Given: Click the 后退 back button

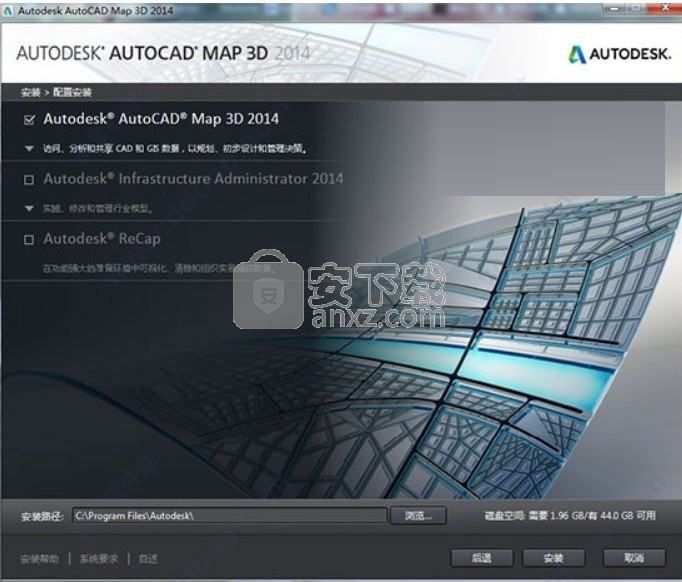Looking at the screenshot, I should click(481, 558).
